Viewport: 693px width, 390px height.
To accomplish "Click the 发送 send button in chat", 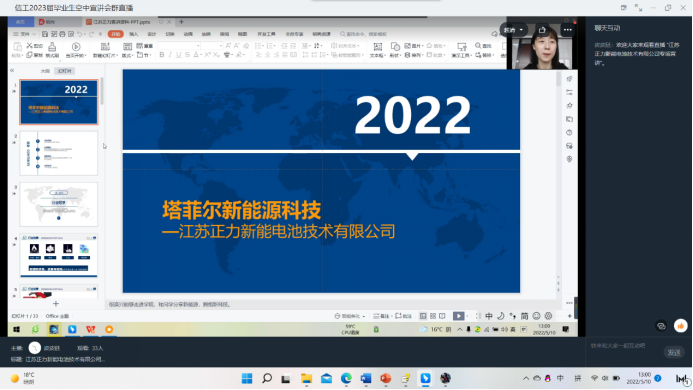I will [x=674, y=352].
